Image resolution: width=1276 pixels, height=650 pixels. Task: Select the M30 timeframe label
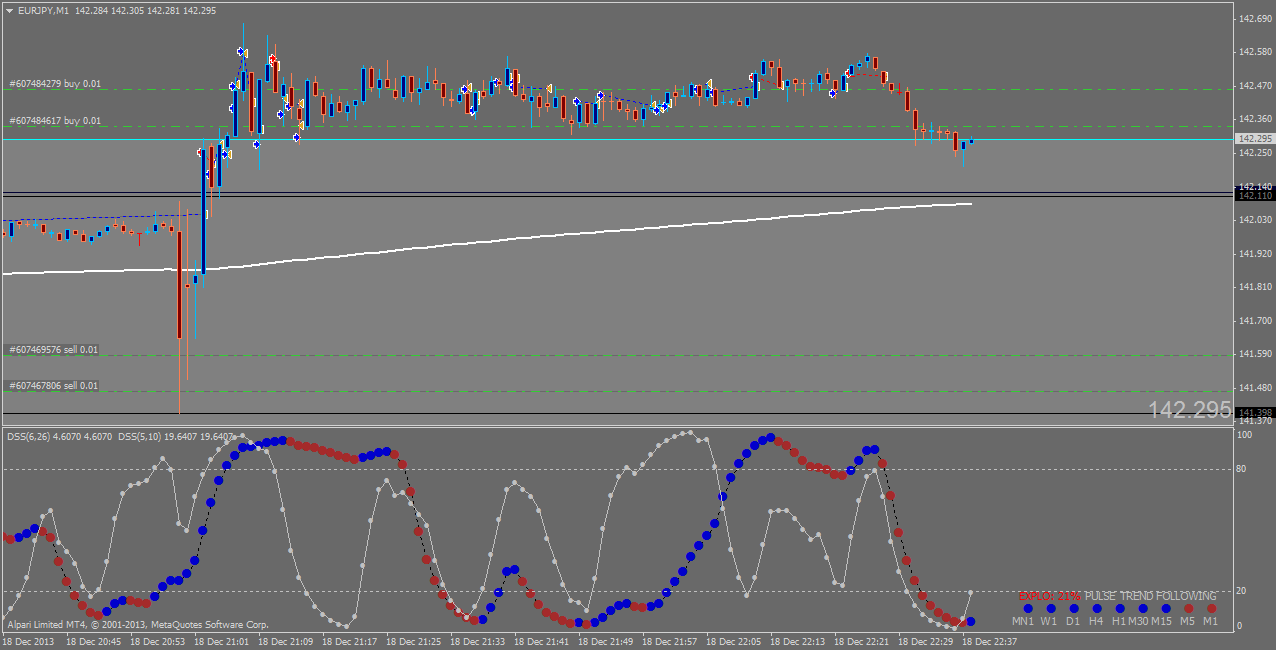coord(1139,621)
